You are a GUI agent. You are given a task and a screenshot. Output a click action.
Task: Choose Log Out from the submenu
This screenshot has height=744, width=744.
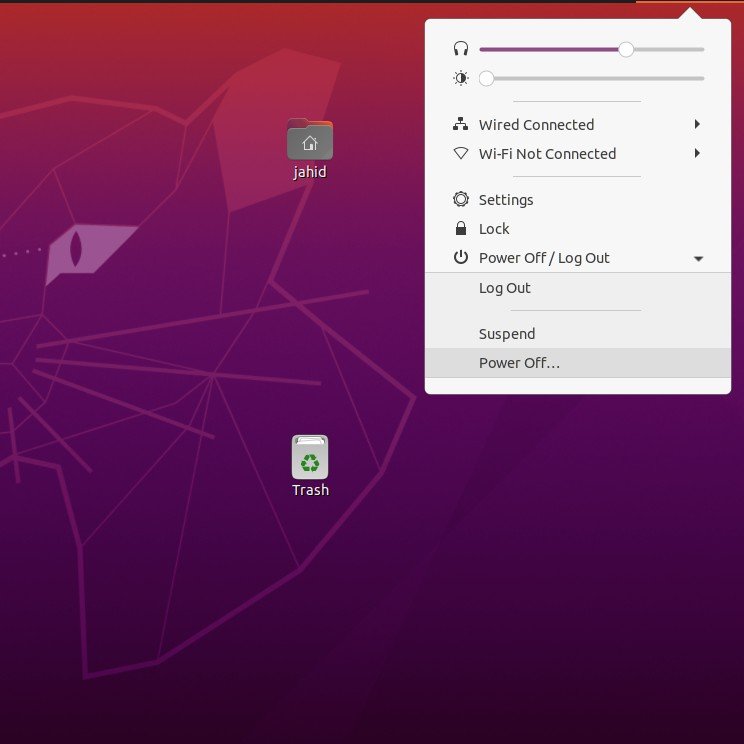(x=577, y=288)
